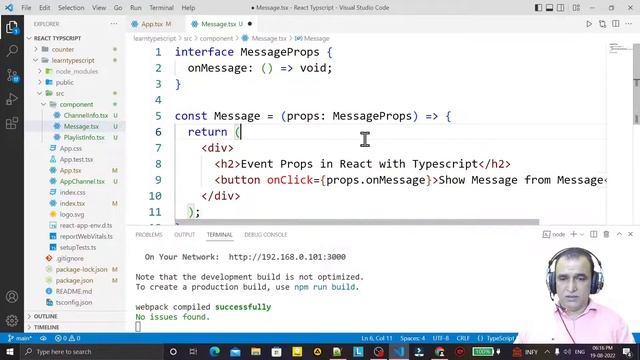Switch to App.tsx editor tab
Screen dimensions: 640x360
152,24
